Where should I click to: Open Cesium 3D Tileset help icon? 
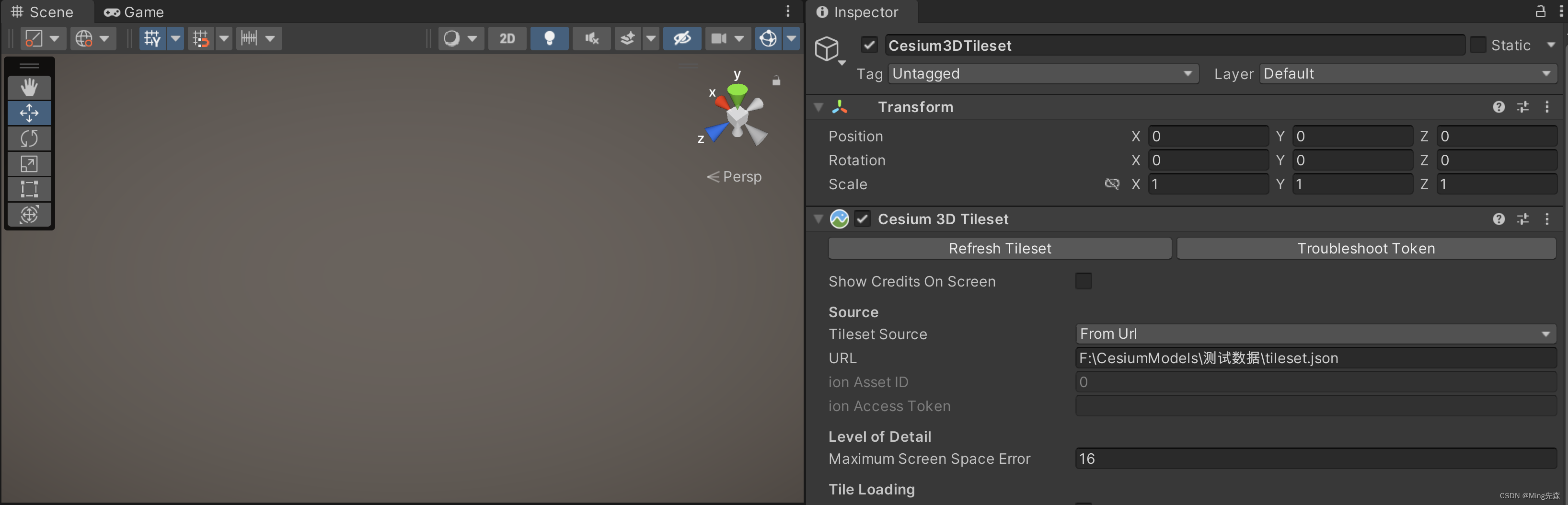pyautogui.click(x=1499, y=219)
